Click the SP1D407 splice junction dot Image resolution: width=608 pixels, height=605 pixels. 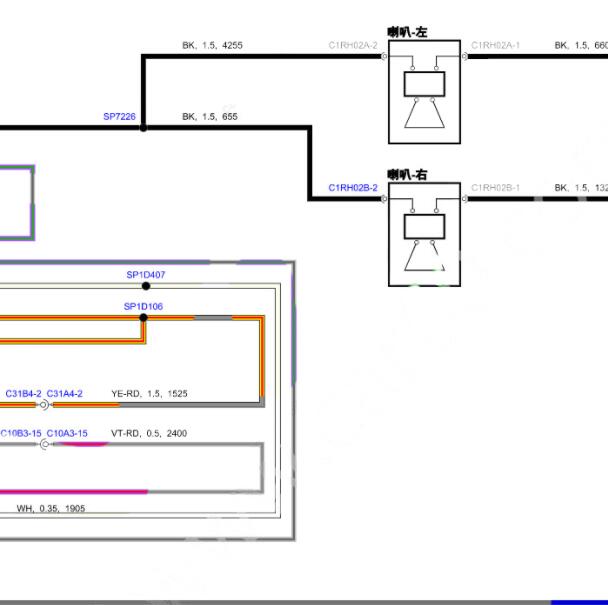point(146,286)
